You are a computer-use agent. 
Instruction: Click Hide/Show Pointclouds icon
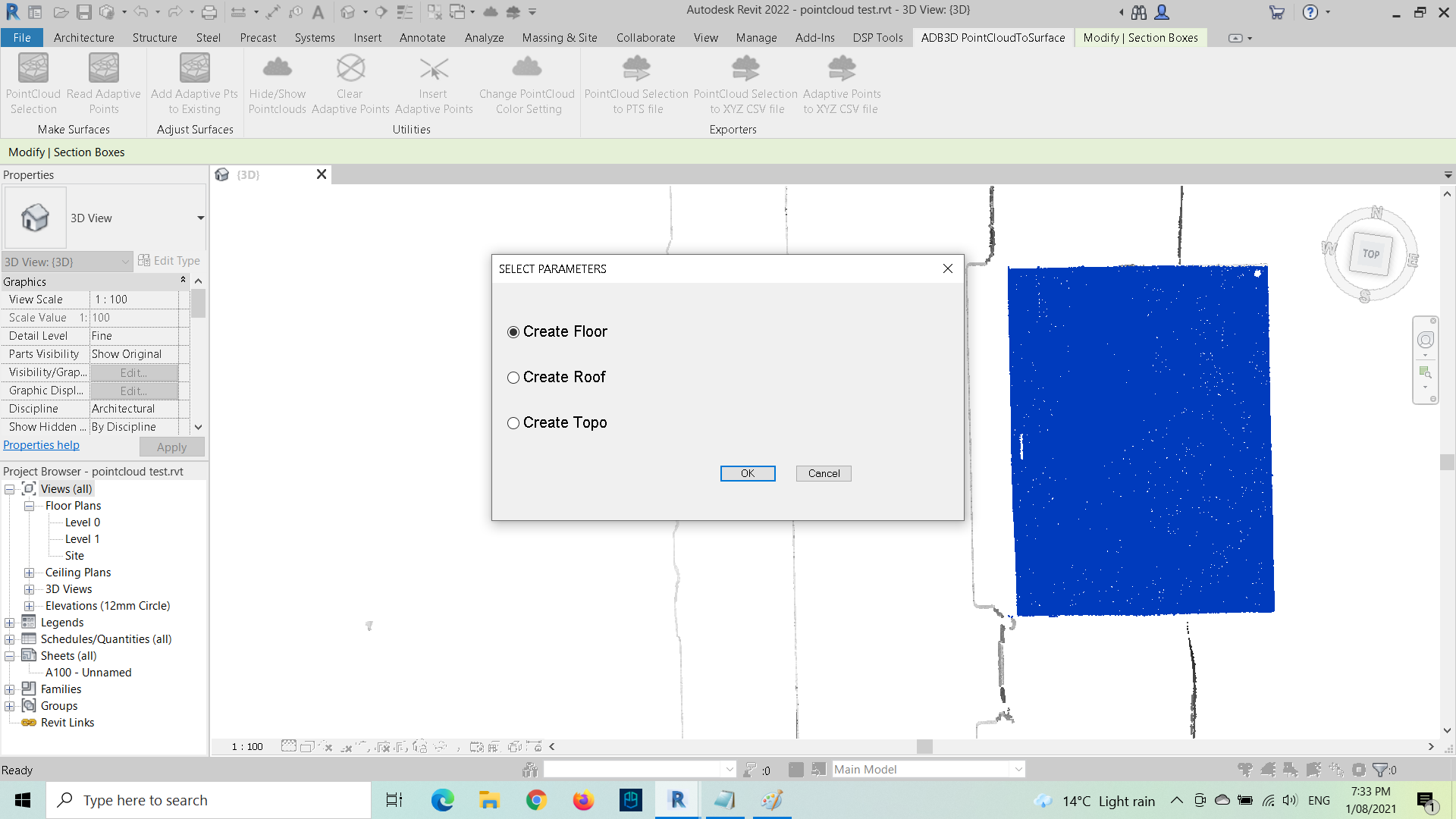point(277,69)
